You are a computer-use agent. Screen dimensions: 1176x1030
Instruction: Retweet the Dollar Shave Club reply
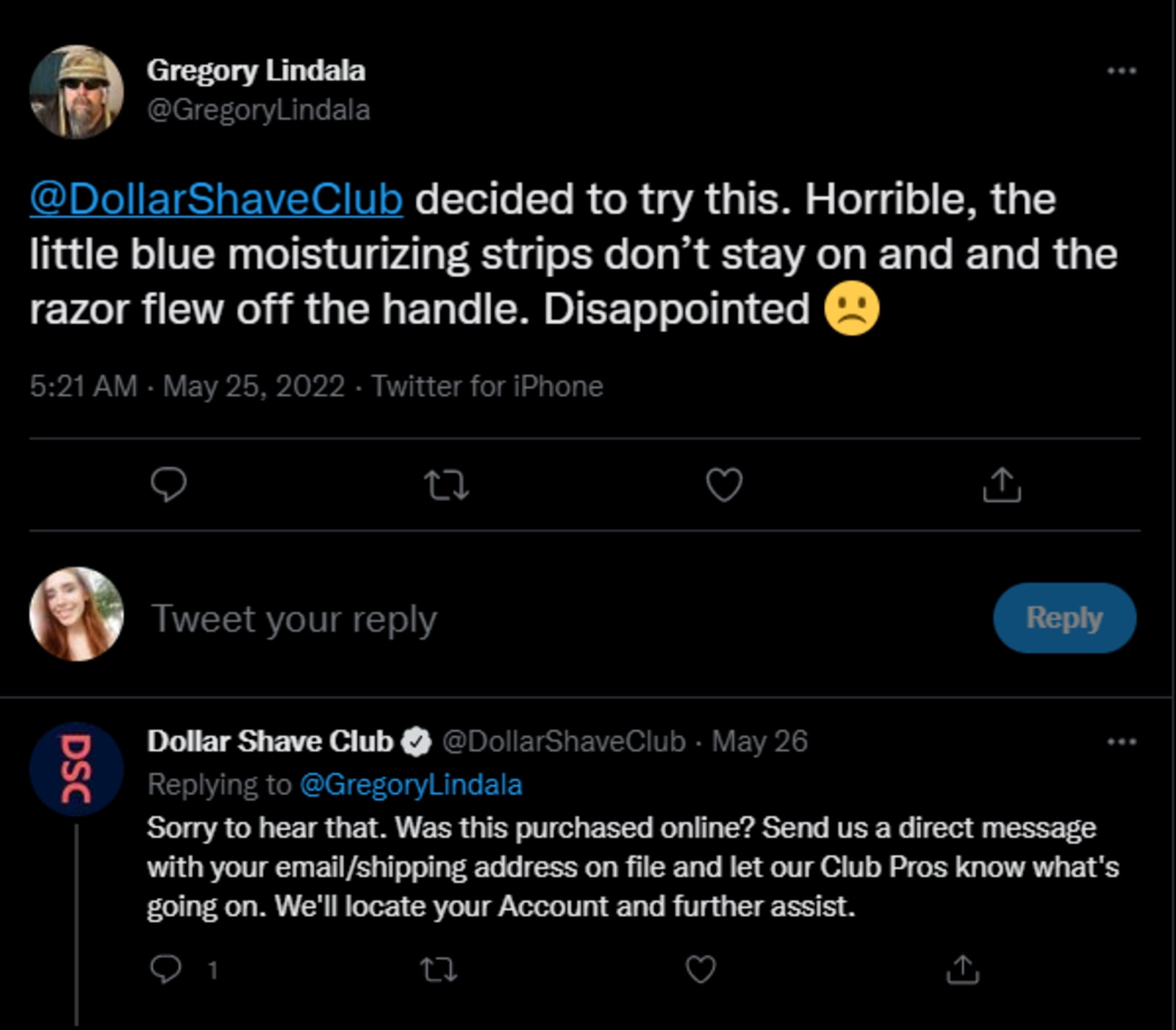tap(439, 970)
